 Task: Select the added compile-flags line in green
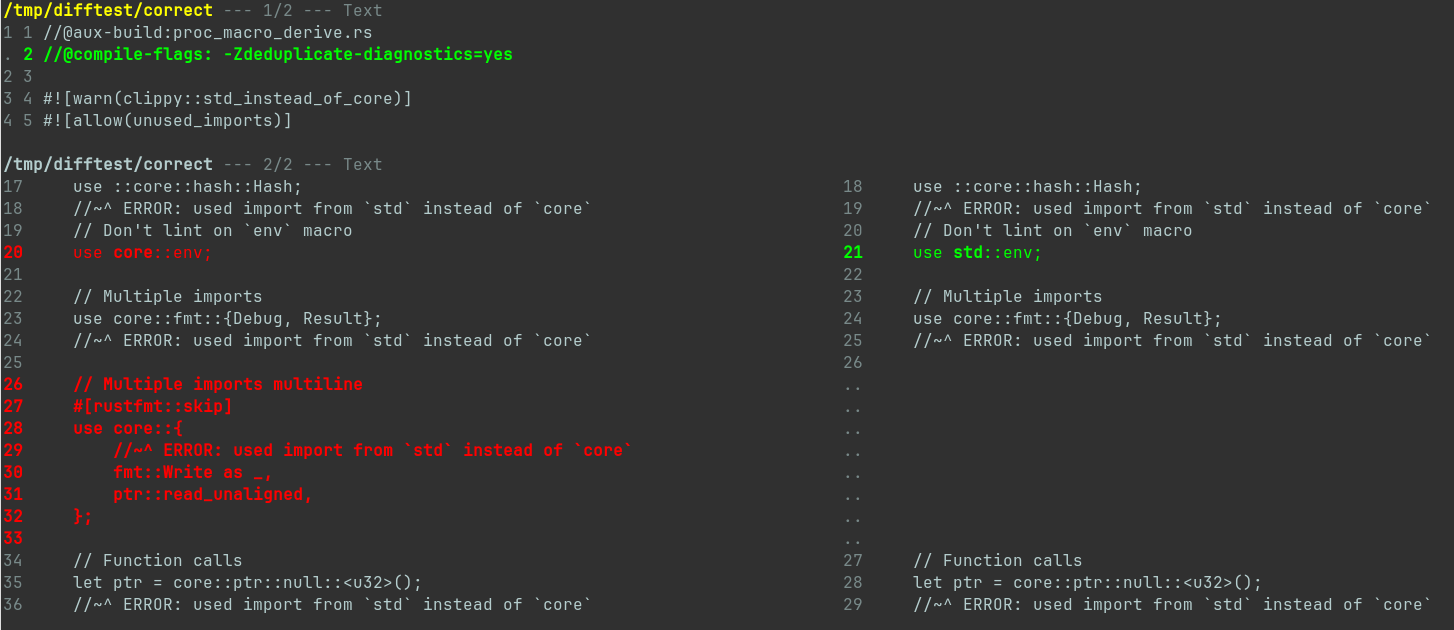point(277,54)
